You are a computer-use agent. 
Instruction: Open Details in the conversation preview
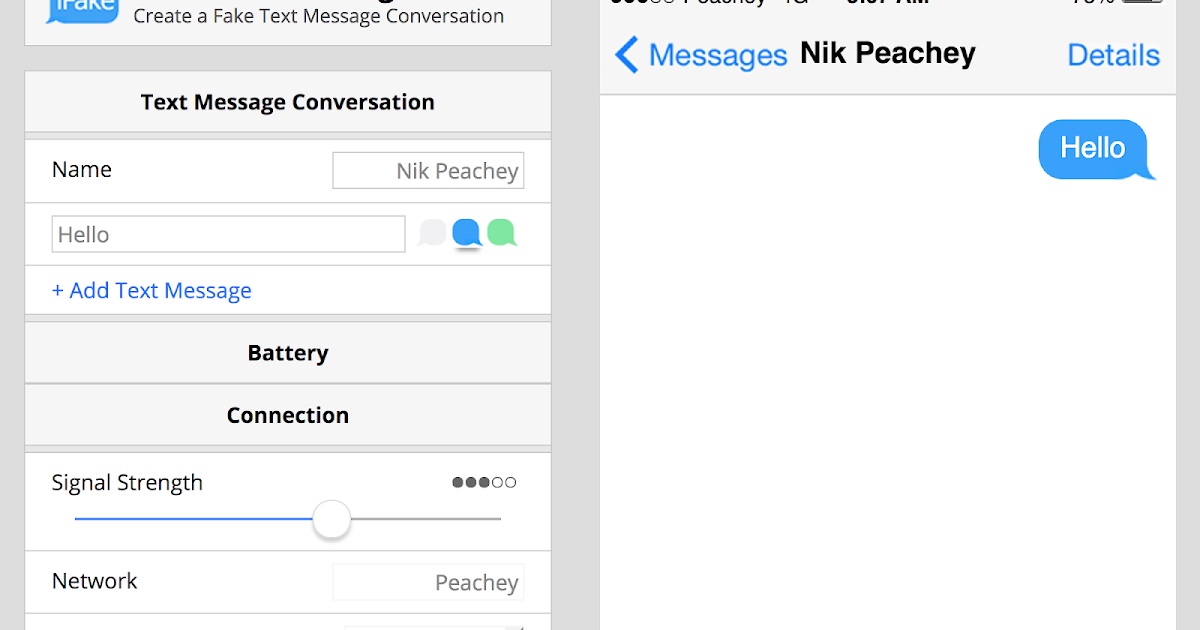point(1113,55)
